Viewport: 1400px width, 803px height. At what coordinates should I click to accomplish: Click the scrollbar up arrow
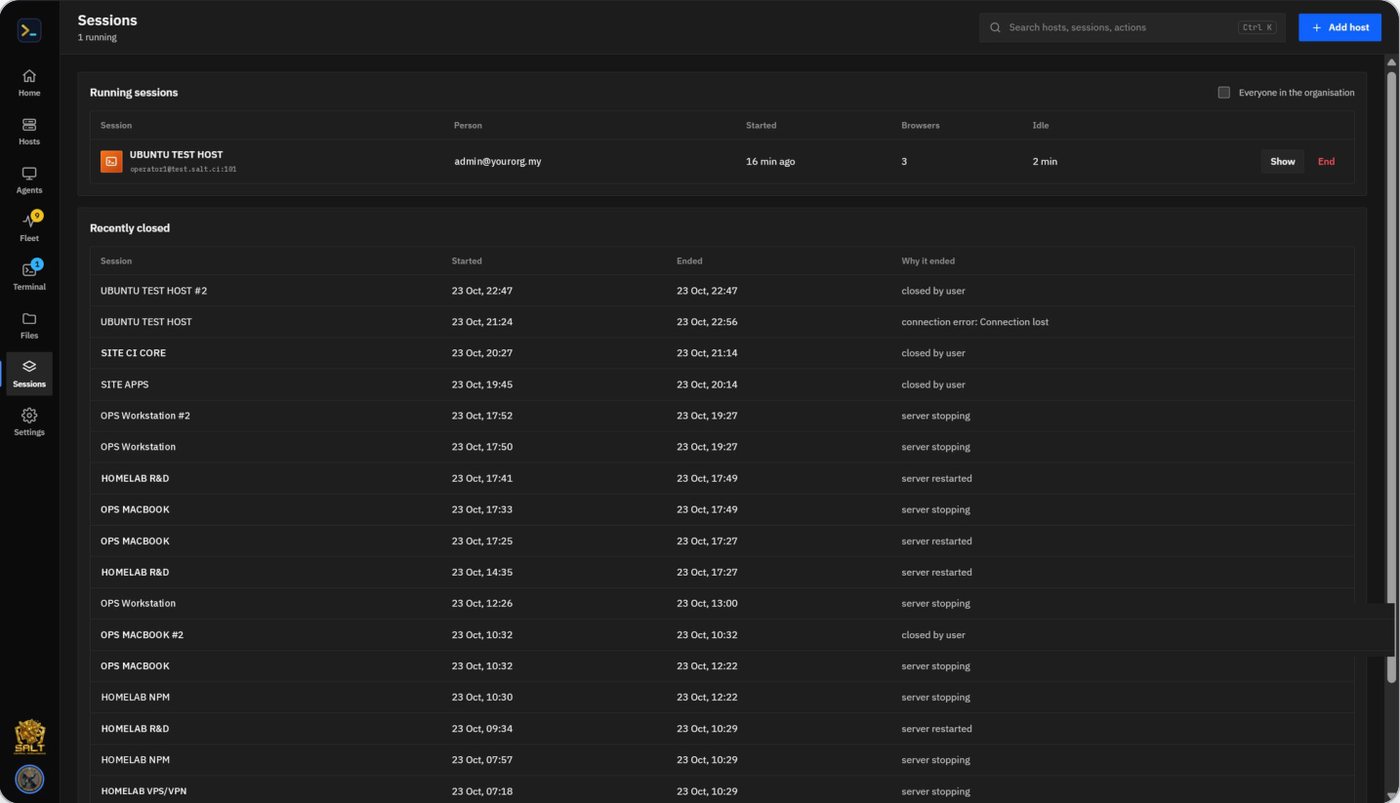tap(1391, 62)
